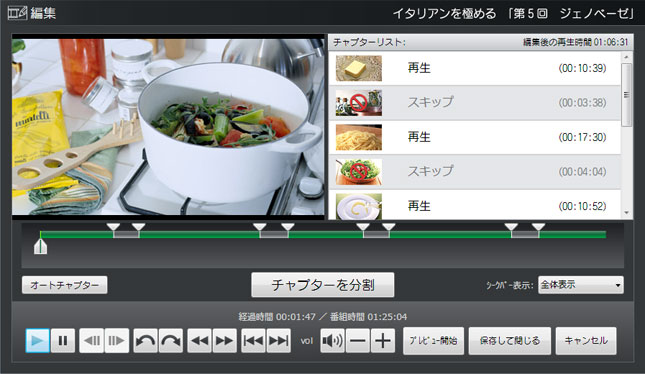The height and width of the screenshot is (374, 645).
Task: Click 再生 label of the 00:17:30 chapter
Action: 419,137
